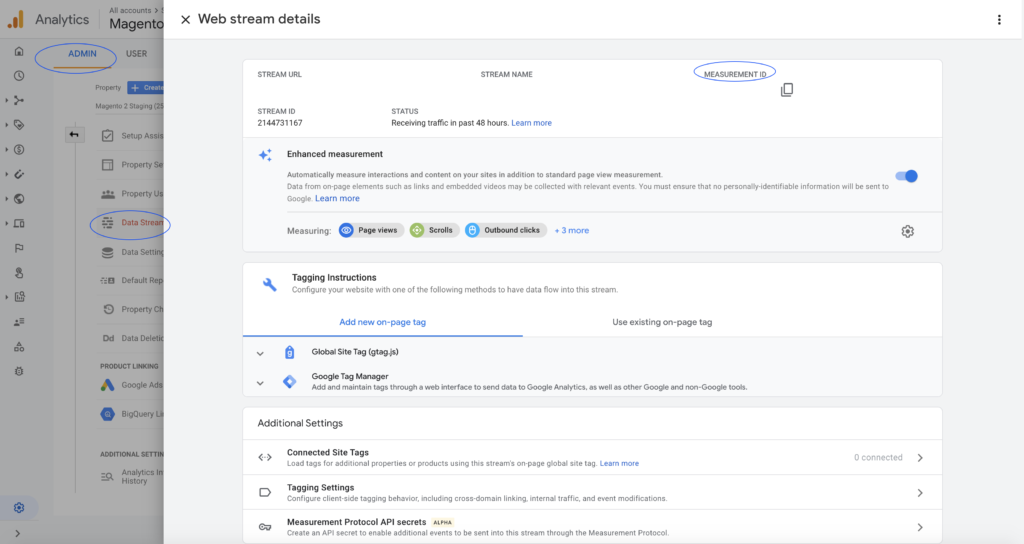This screenshot has height=544, width=1024.
Task: Click the Home icon in the left sidebar
Action: click(x=19, y=52)
